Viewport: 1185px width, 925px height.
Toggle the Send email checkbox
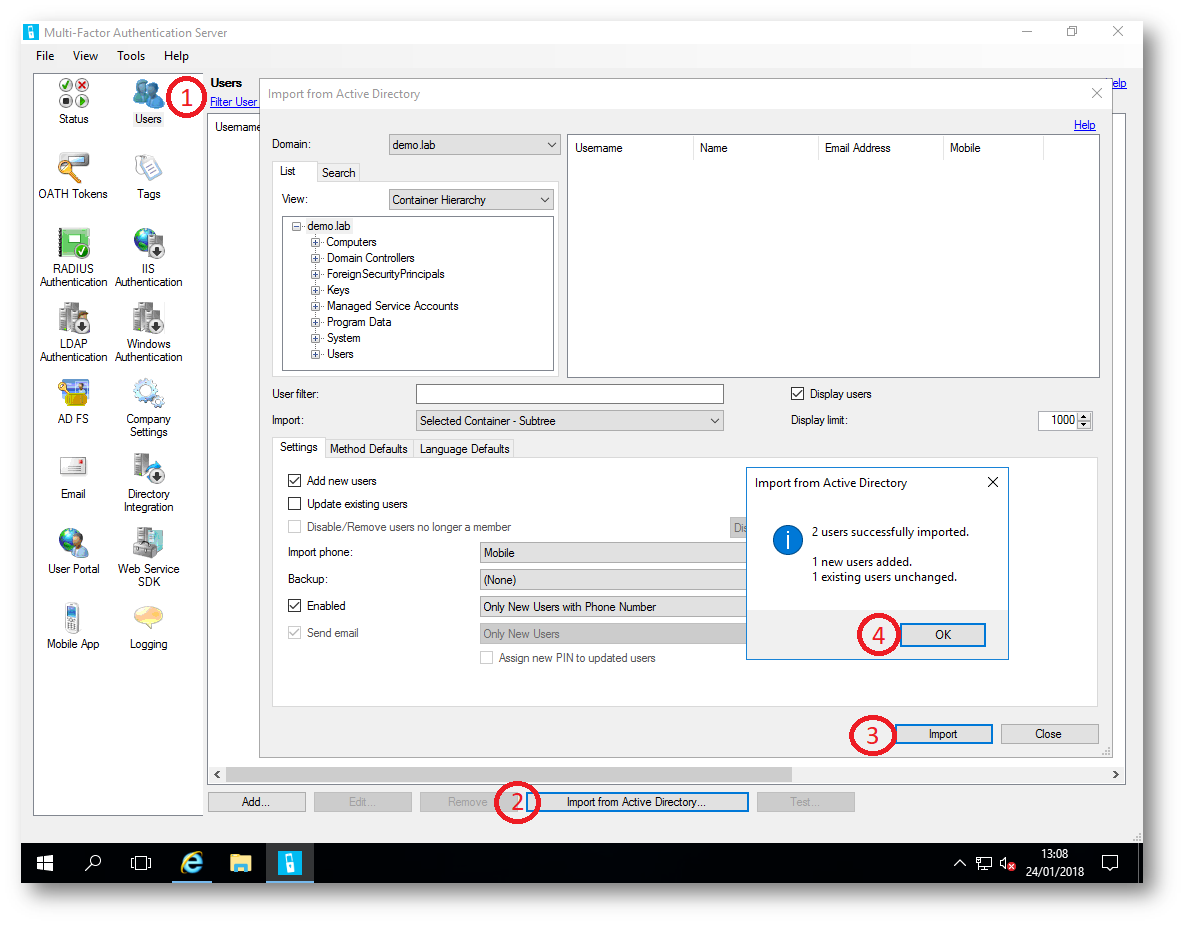point(295,633)
